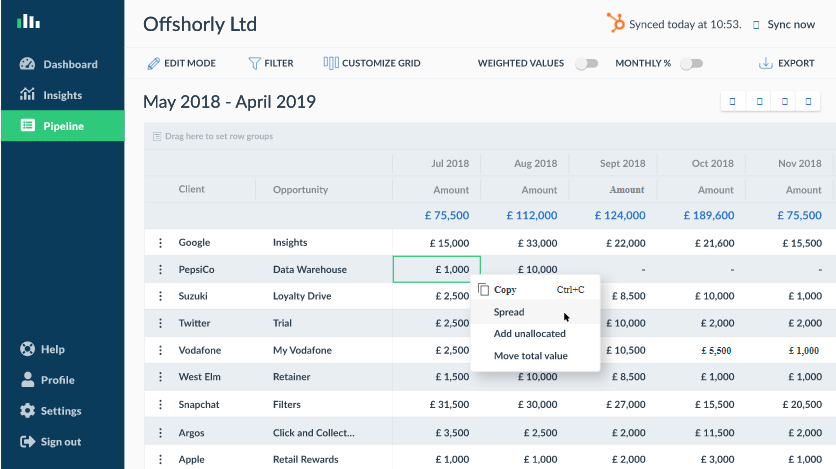Click West Elm's Sept 2018 £ 8,500 cell
The height and width of the screenshot is (469, 836).
pos(629,377)
